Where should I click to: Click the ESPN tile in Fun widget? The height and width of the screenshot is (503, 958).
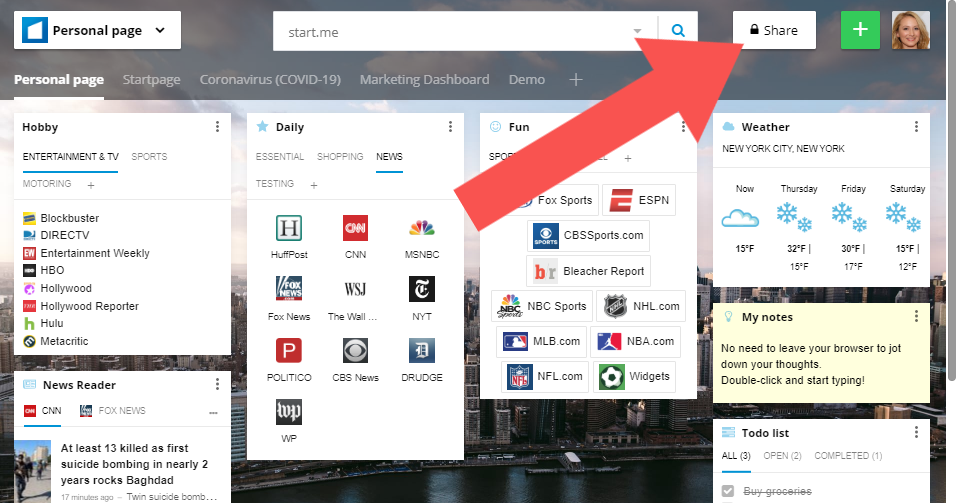639,200
